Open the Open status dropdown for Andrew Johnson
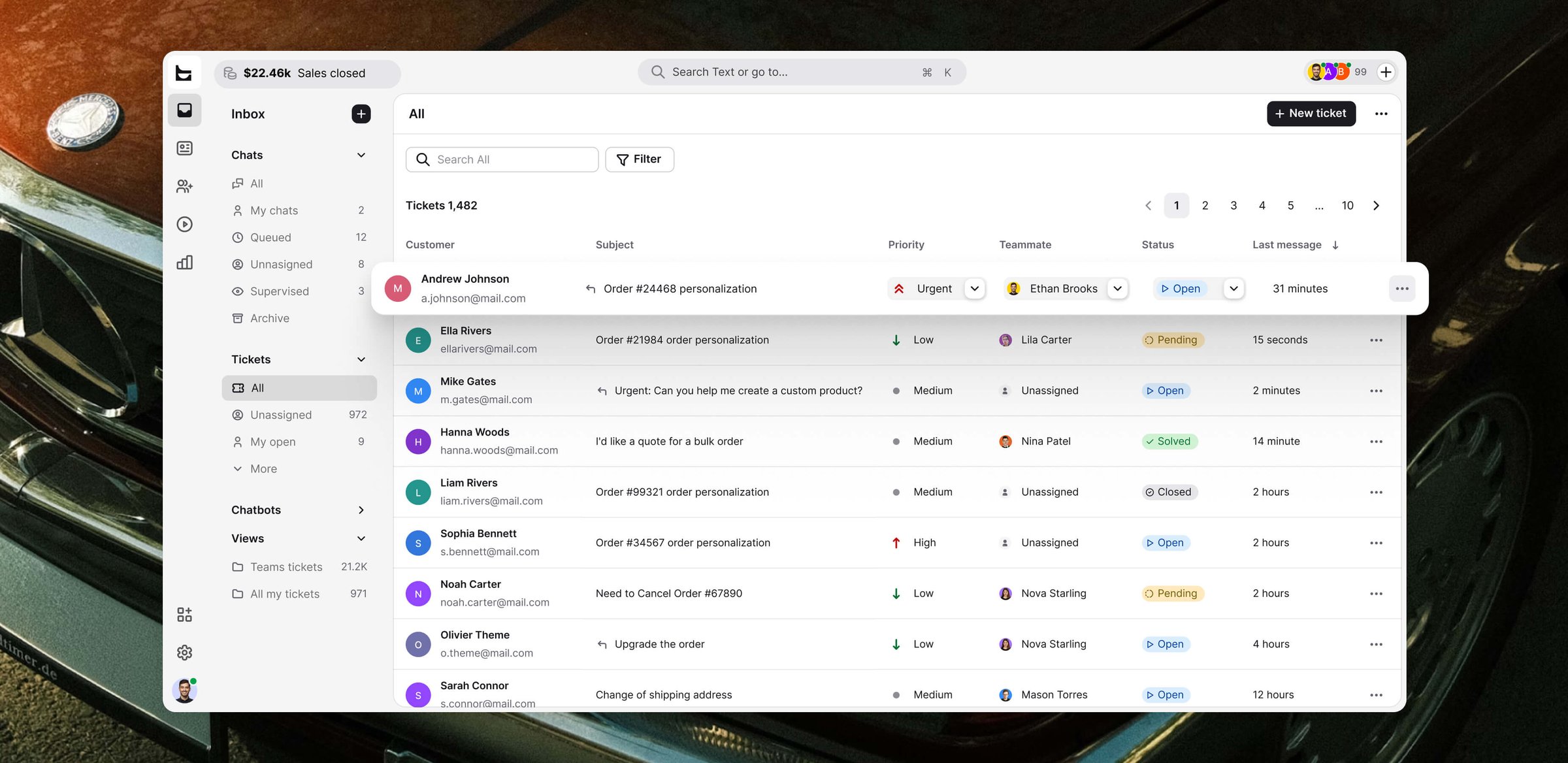Viewport: 1568px width, 763px height. click(x=1233, y=289)
